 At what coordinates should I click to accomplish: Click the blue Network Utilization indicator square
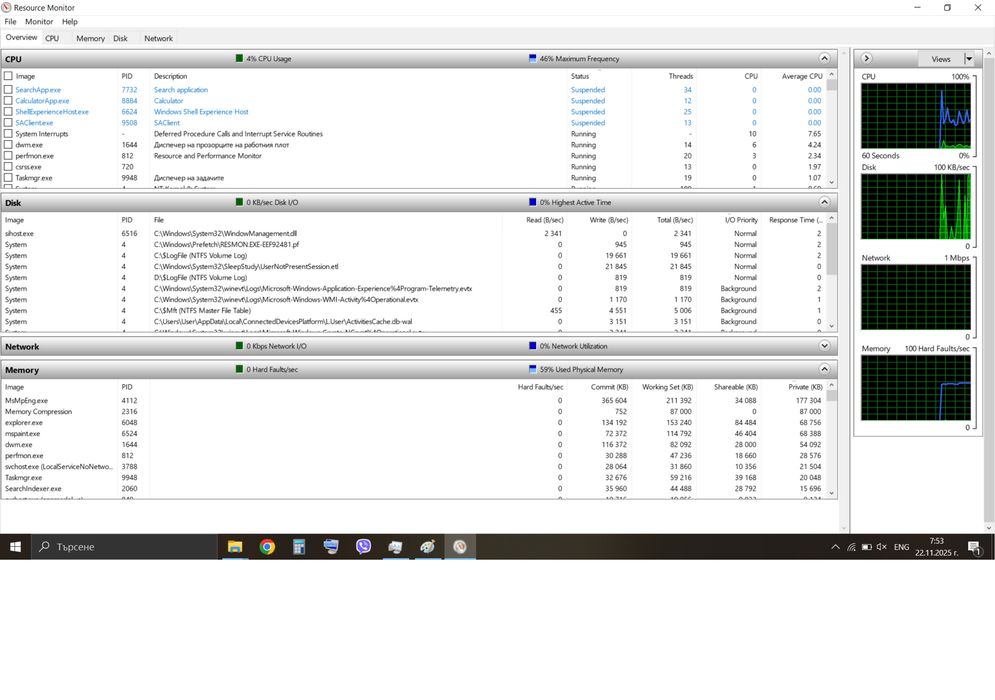click(x=532, y=346)
